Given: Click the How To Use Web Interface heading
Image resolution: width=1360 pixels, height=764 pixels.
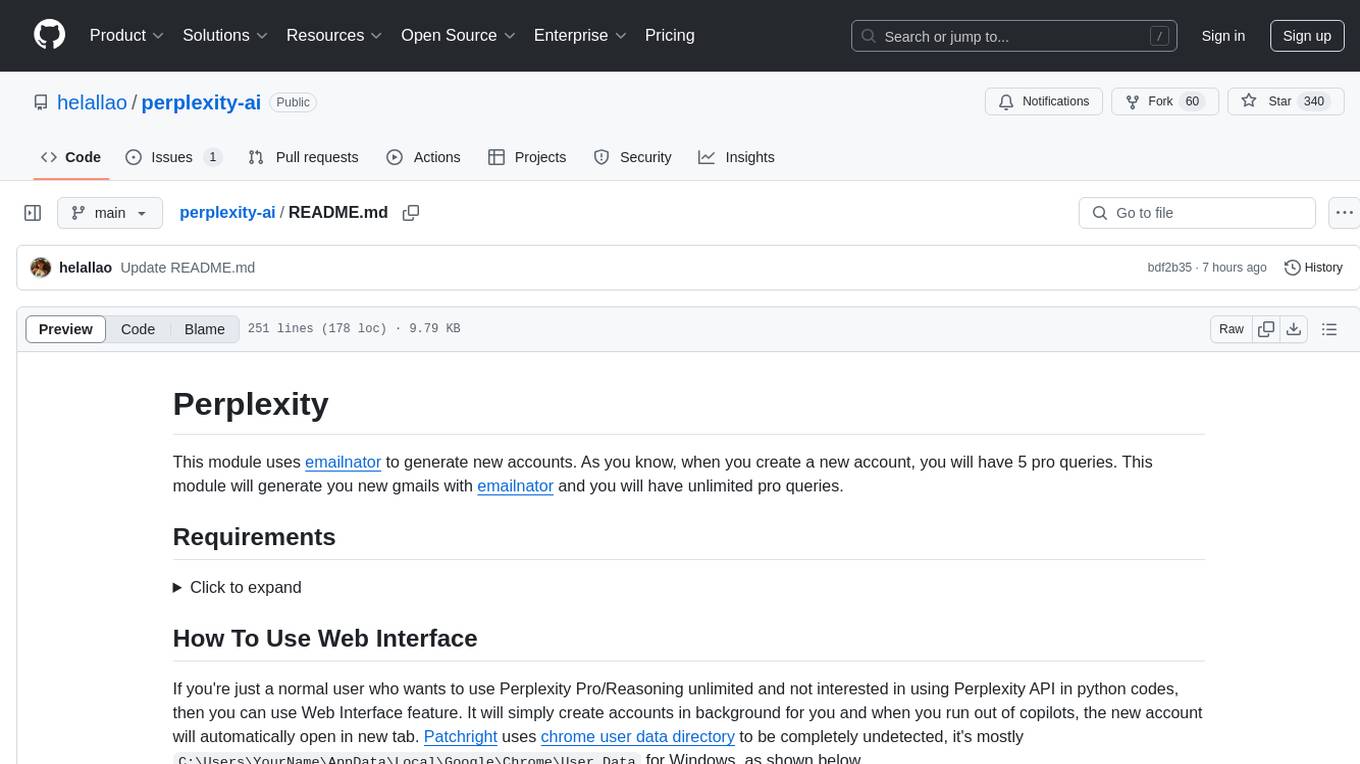Looking at the screenshot, I should (325, 638).
